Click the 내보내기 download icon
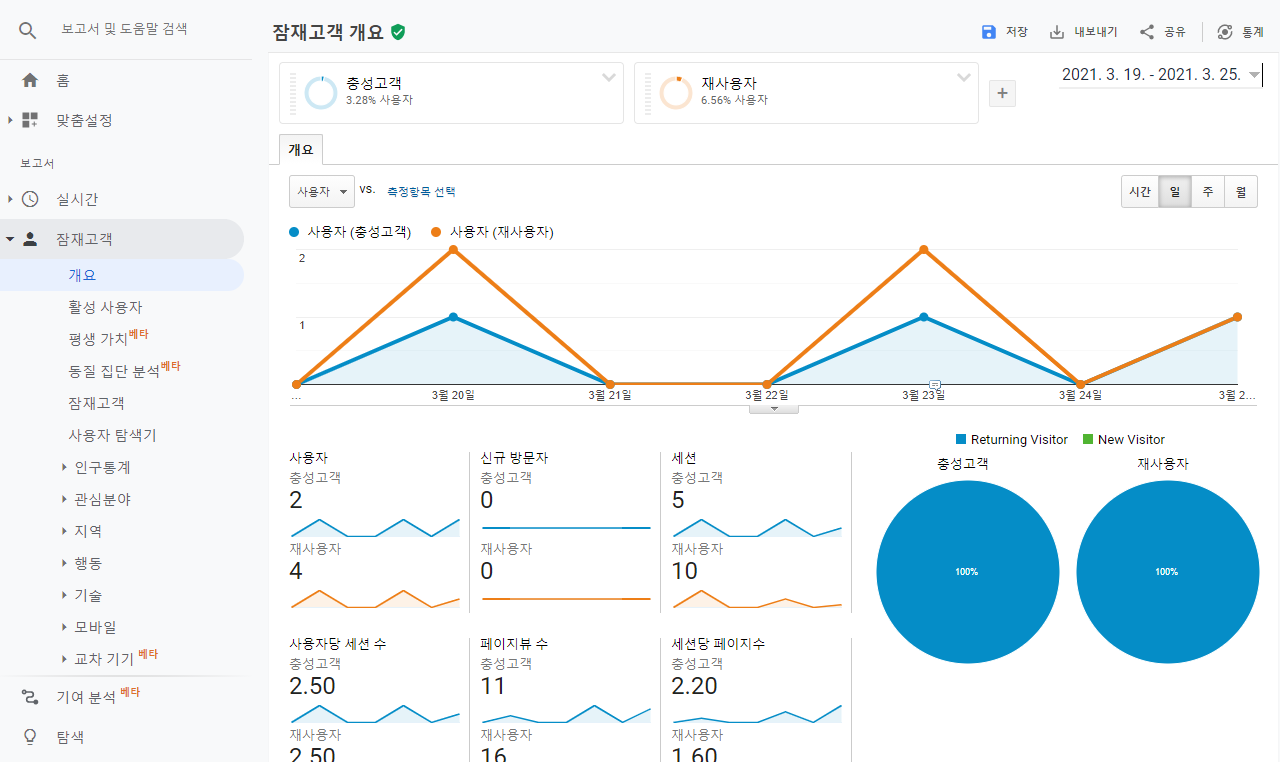Image resolution: width=1280 pixels, height=762 pixels. click(x=1057, y=32)
